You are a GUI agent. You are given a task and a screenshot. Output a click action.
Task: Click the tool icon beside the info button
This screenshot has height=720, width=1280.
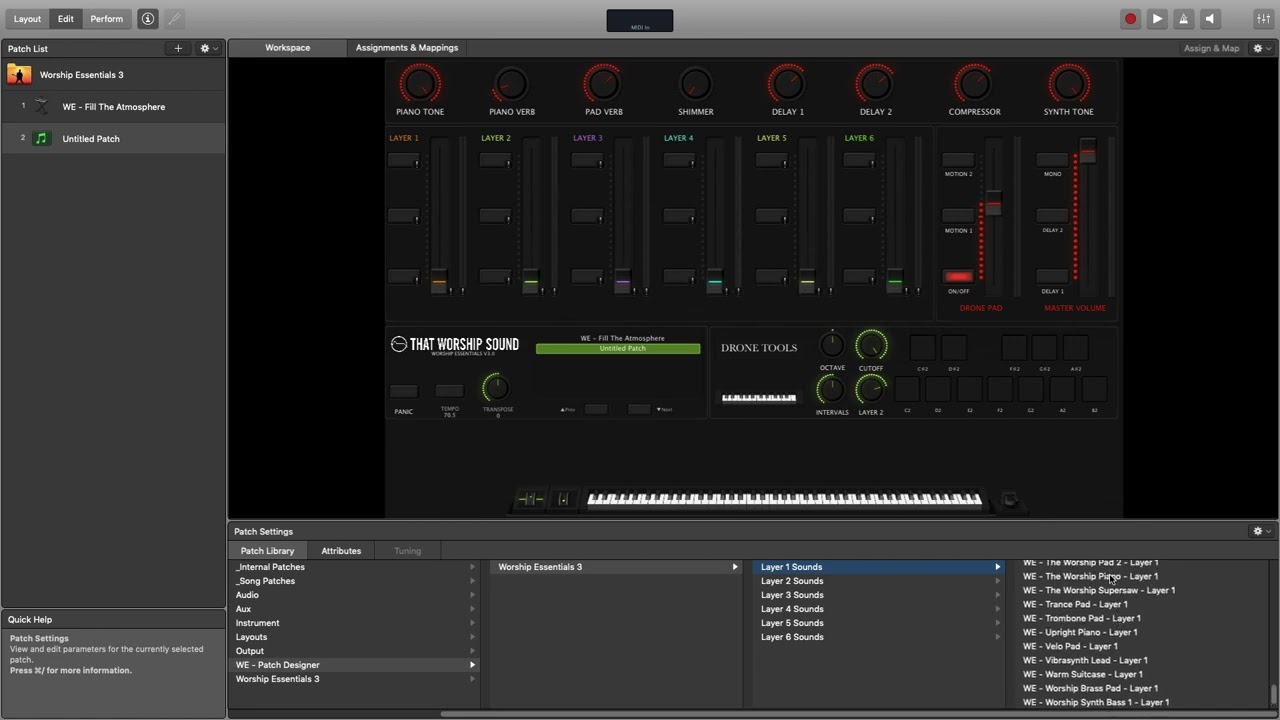[173, 19]
